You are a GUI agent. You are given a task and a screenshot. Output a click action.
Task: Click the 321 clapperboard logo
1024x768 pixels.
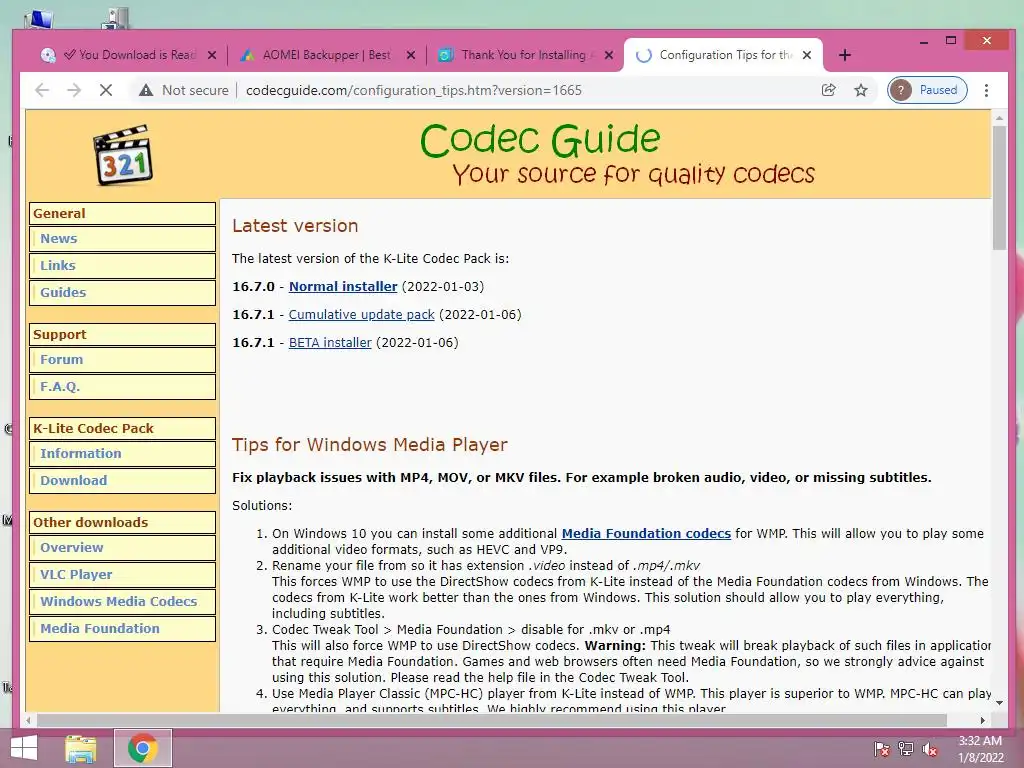click(x=123, y=155)
